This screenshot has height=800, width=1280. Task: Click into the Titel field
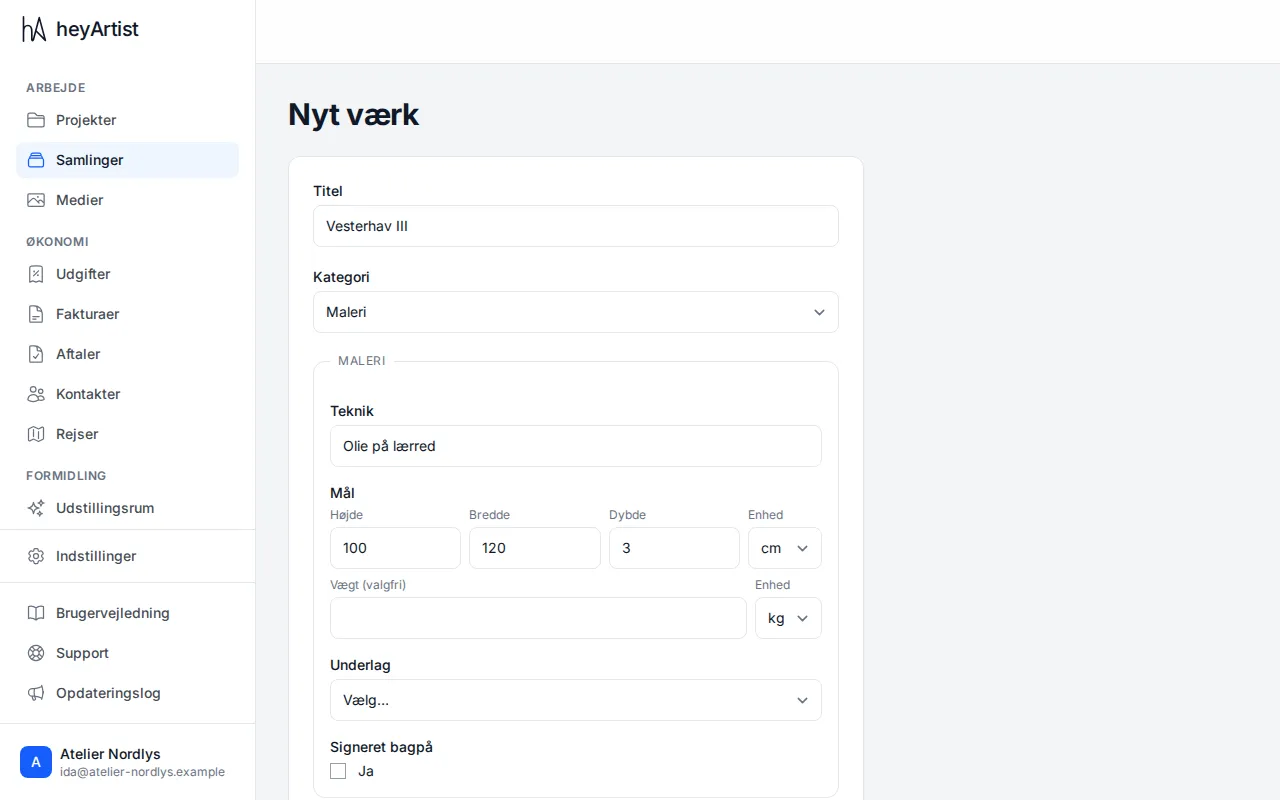(576, 226)
